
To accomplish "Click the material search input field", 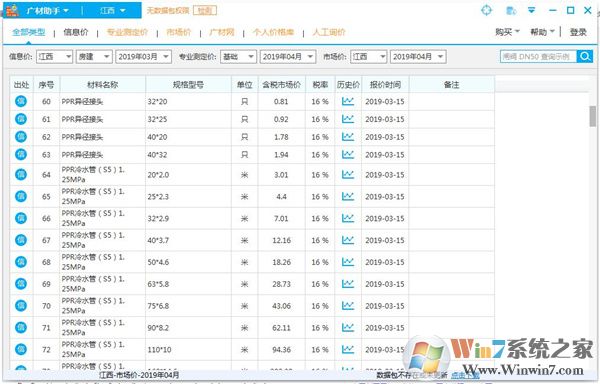I will [x=538, y=57].
